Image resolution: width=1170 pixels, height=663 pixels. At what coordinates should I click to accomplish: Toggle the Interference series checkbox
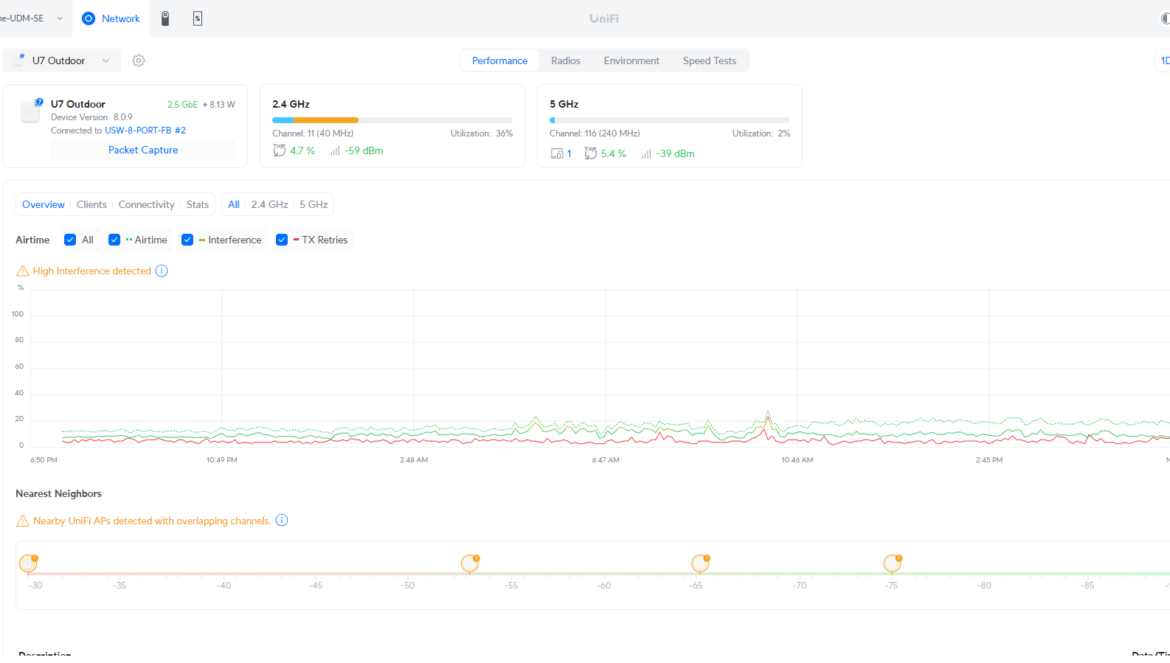coord(187,240)
